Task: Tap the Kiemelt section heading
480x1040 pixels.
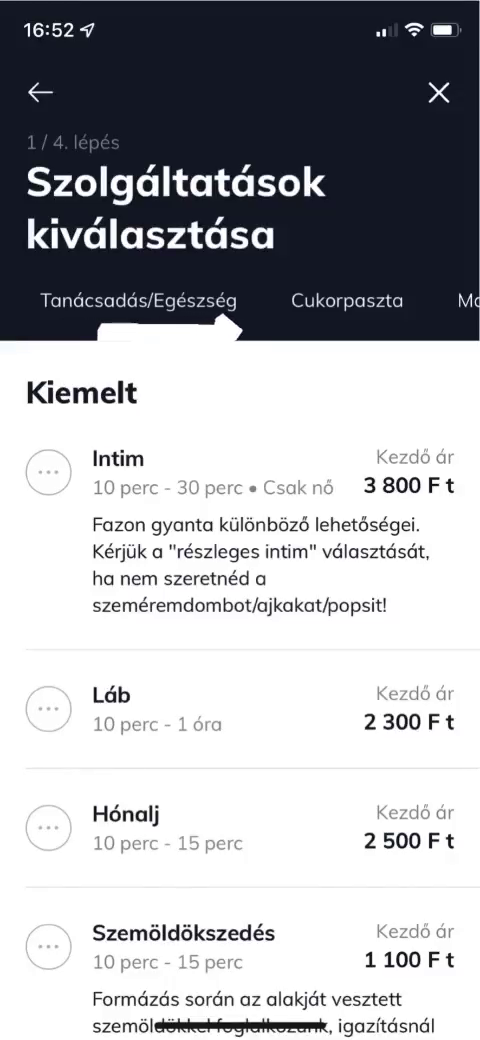Action: [x=82, y=393]
